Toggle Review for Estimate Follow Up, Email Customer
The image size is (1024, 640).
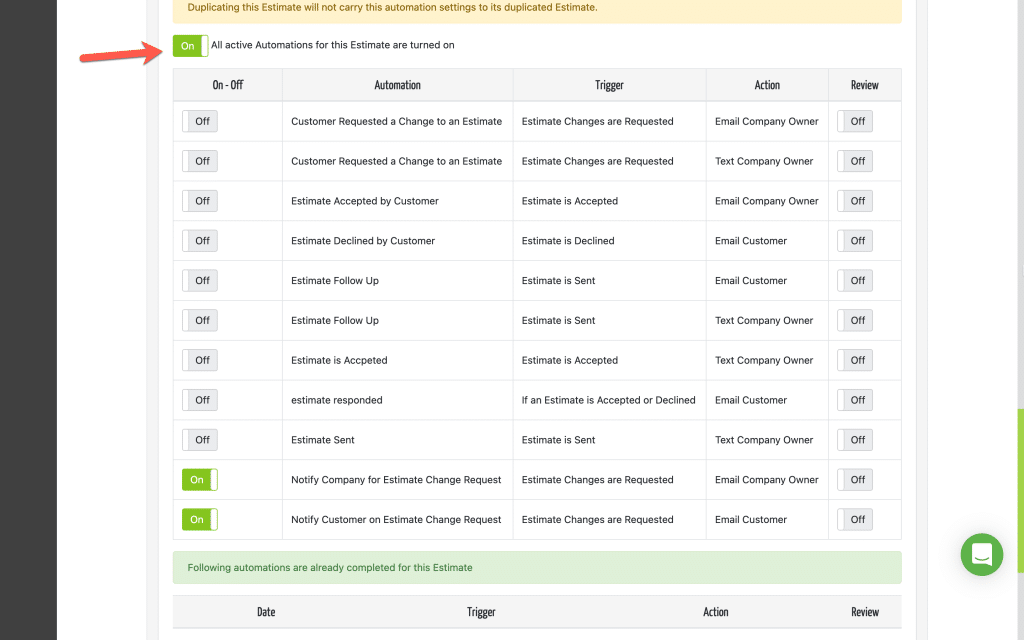tap(855, 281)
